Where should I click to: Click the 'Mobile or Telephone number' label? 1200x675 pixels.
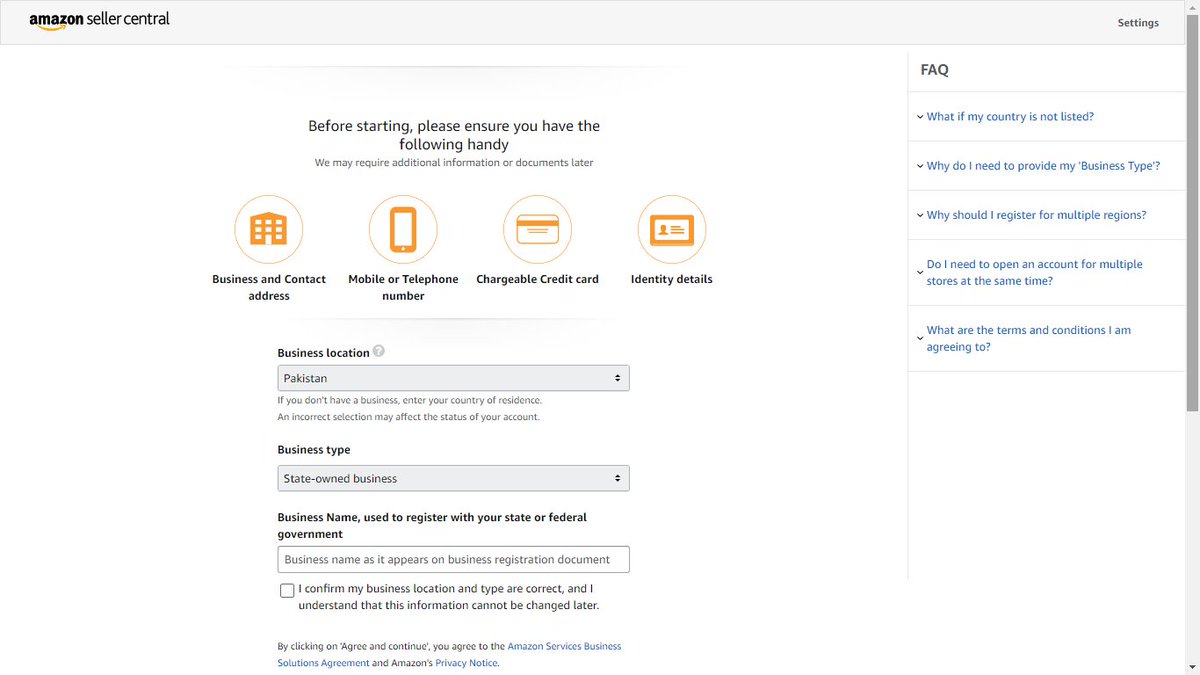coord(403,287)
